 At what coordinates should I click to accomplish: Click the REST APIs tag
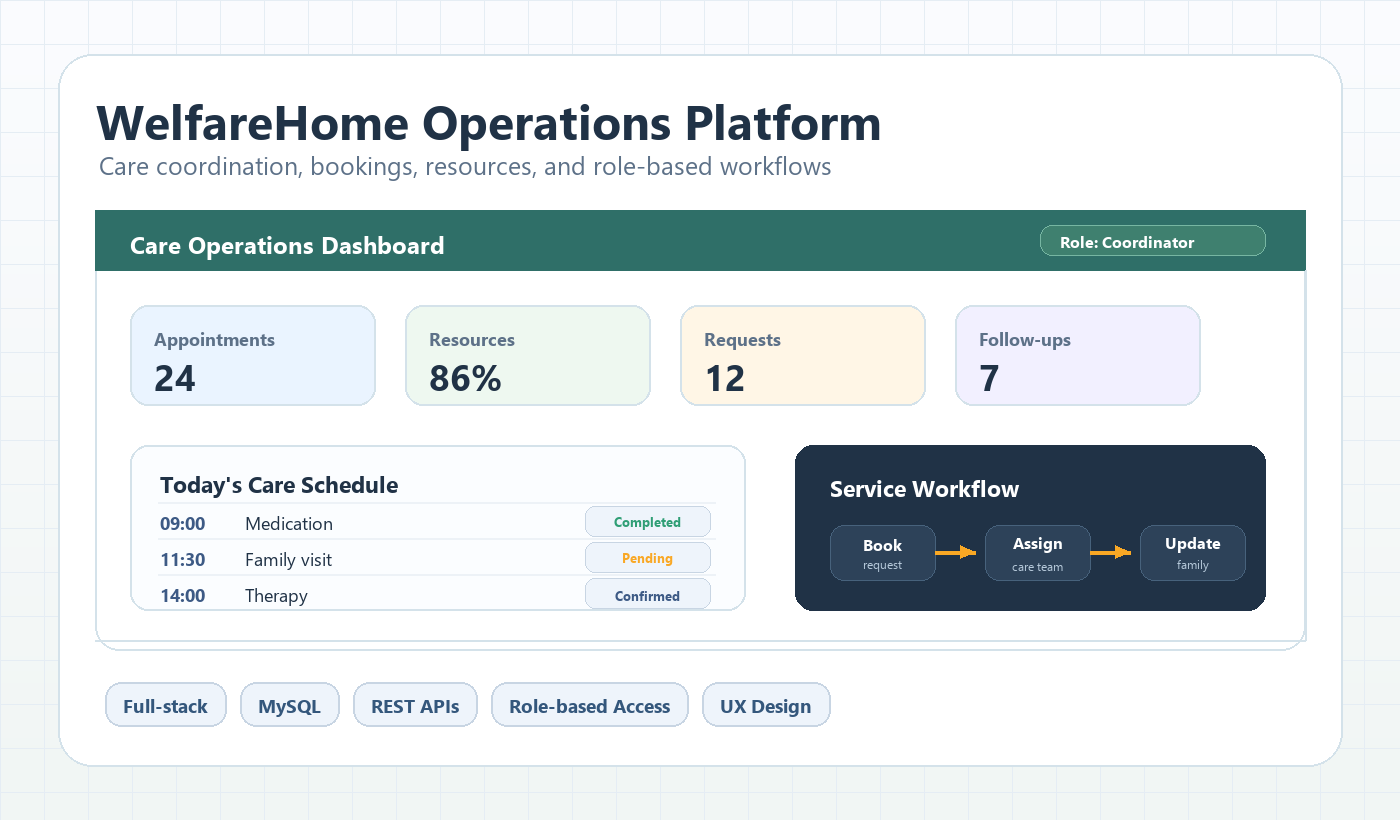click(x=415, y=705)
